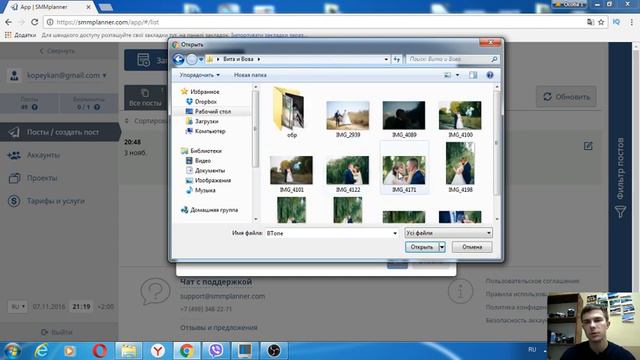Click the edit post pencil icon

point(588,146)
